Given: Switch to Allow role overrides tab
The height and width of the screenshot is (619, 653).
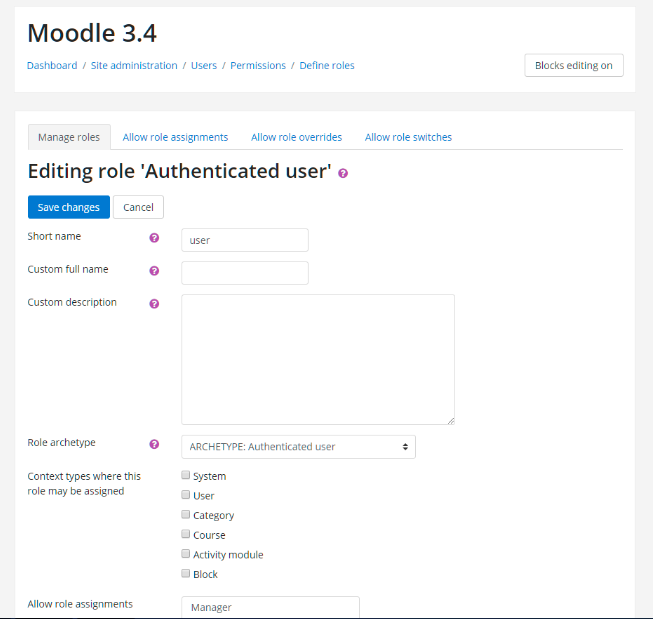Looking at the screenshot, I should [x=297, y=137].
